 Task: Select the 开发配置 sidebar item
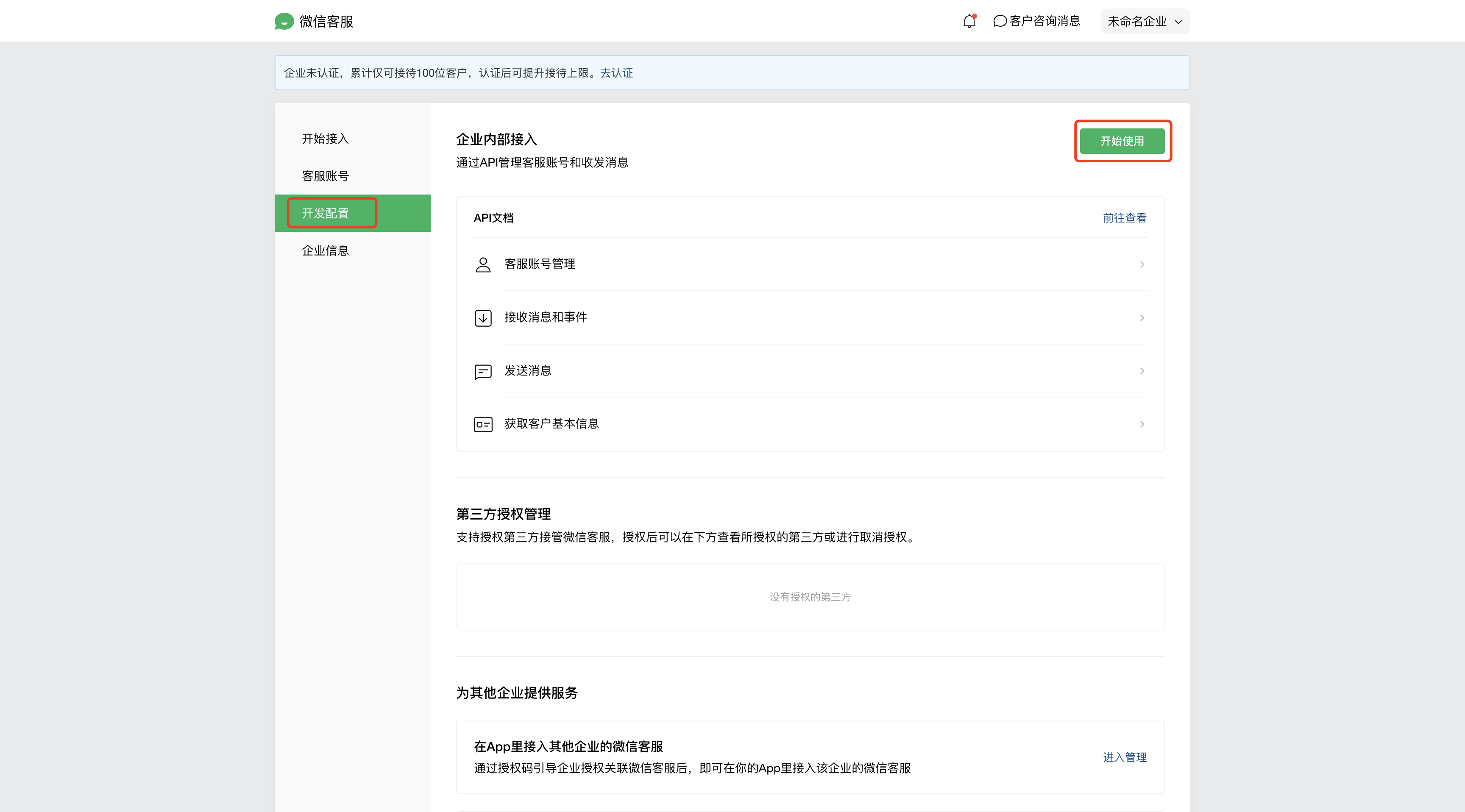[x=352, y=213]
